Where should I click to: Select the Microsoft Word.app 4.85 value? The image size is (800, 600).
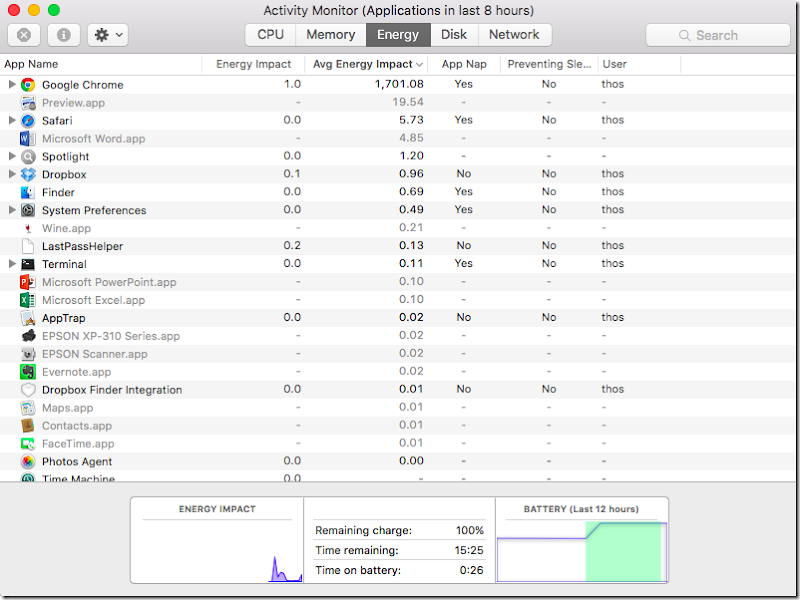pyautogui.click(x=411, y=138)
